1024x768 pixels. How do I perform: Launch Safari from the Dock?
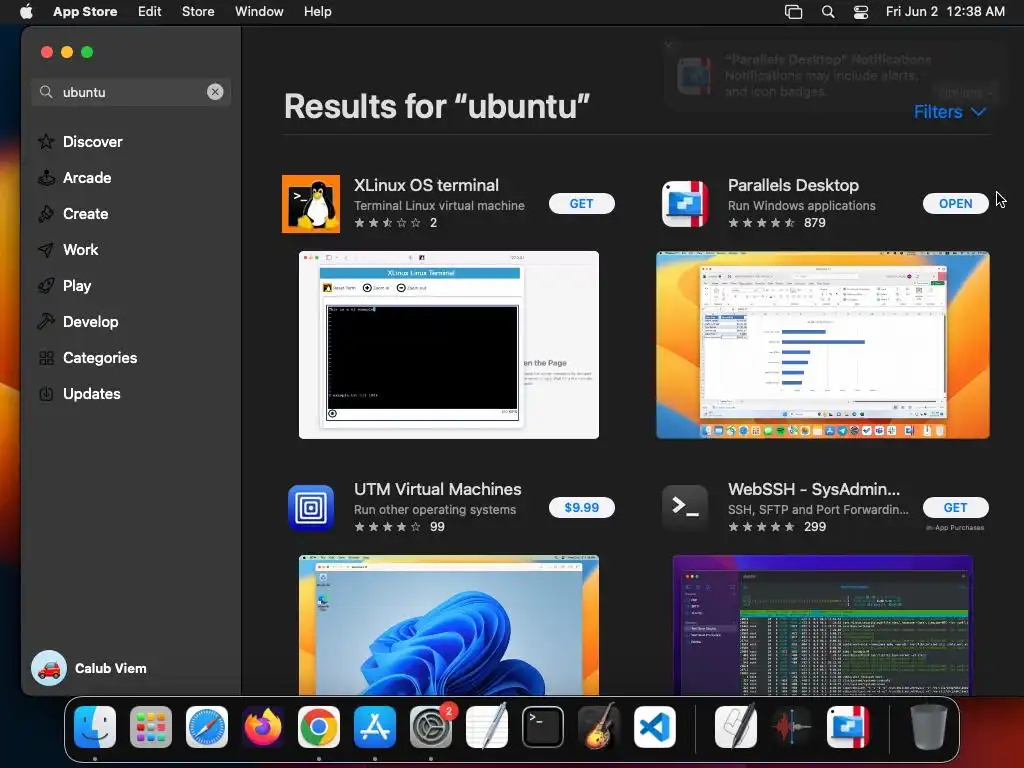pos(207,727)
